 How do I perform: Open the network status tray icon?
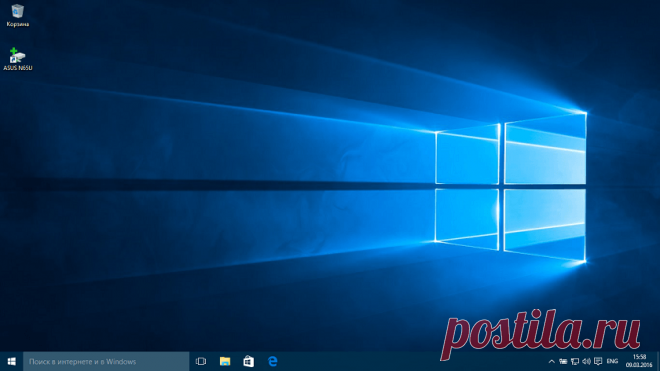click(575, 361)
